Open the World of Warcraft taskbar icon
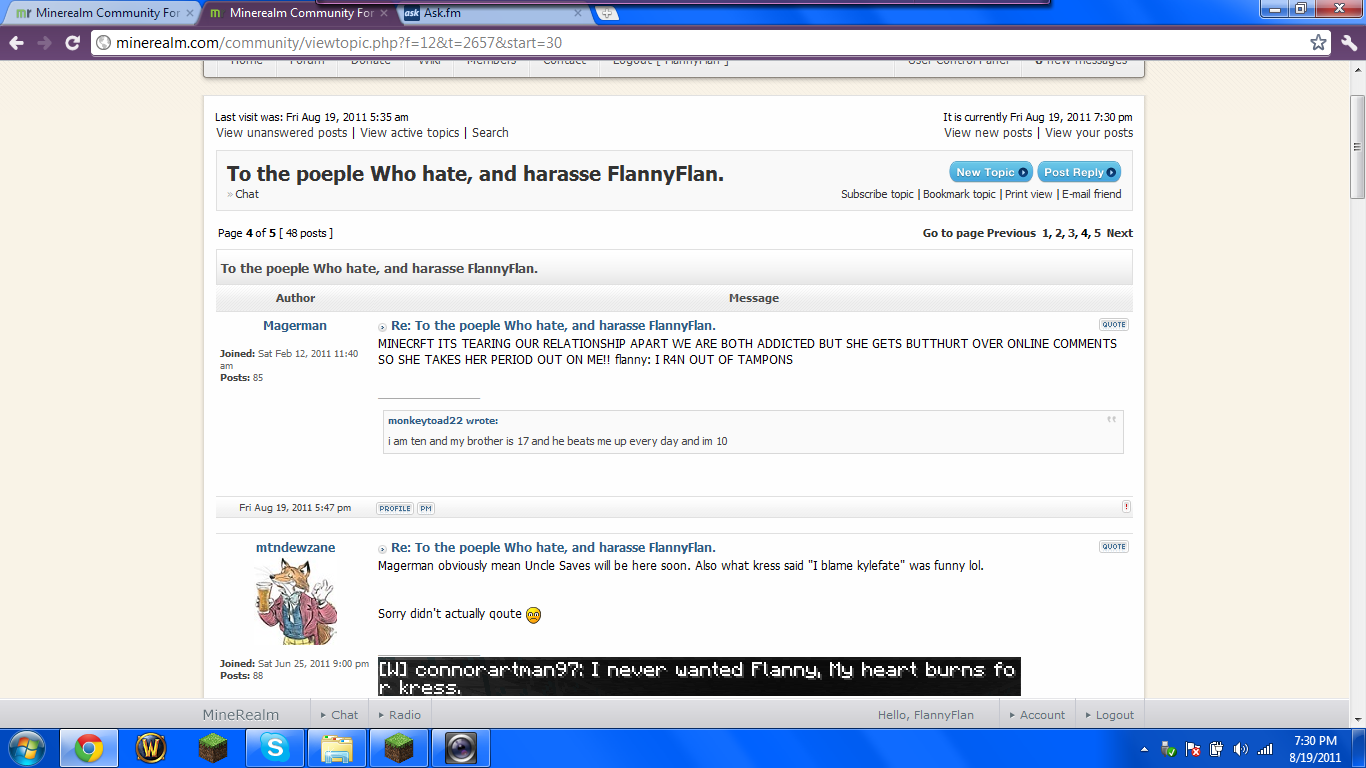The image size is (1366, 768). pos(150,747)
